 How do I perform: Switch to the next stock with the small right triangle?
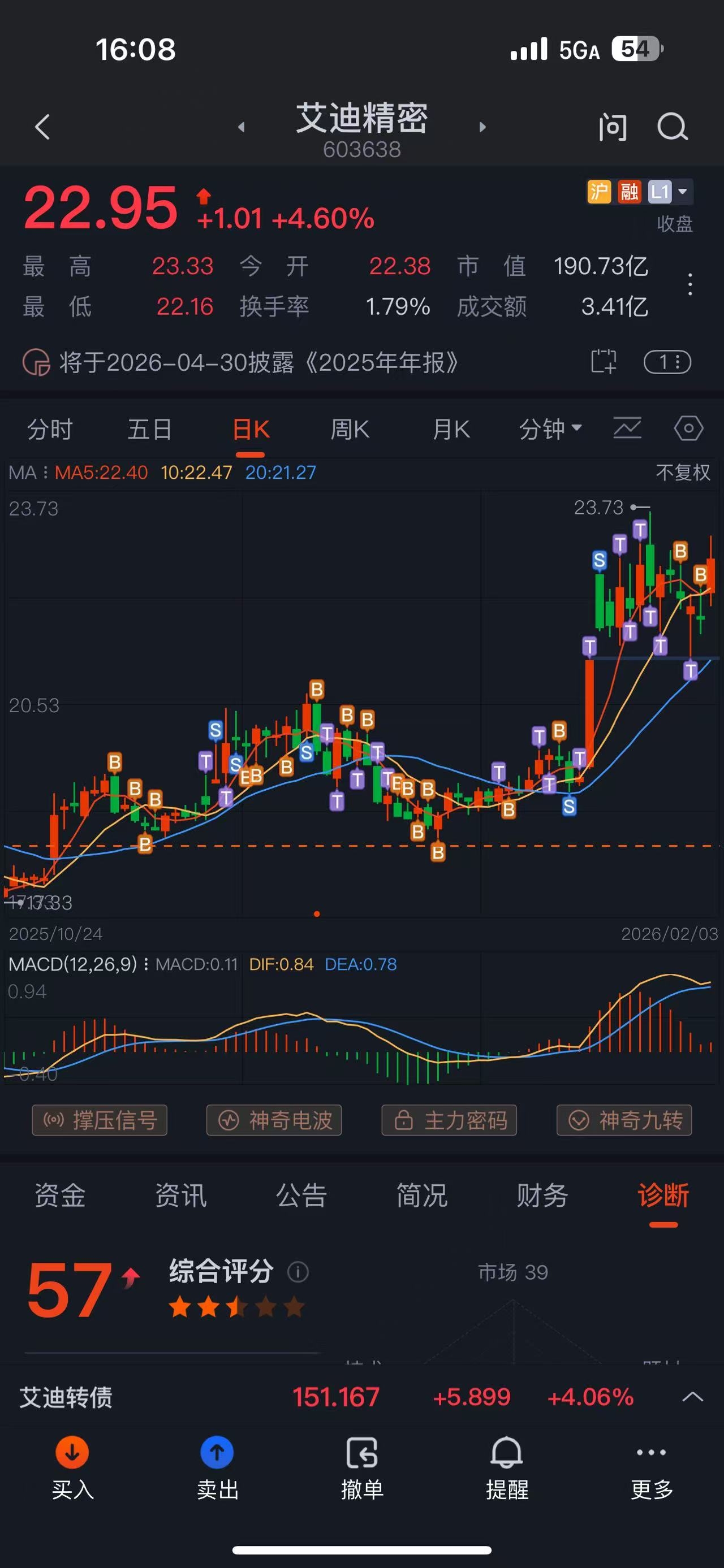pyautogui.click(x=482, y=127)
